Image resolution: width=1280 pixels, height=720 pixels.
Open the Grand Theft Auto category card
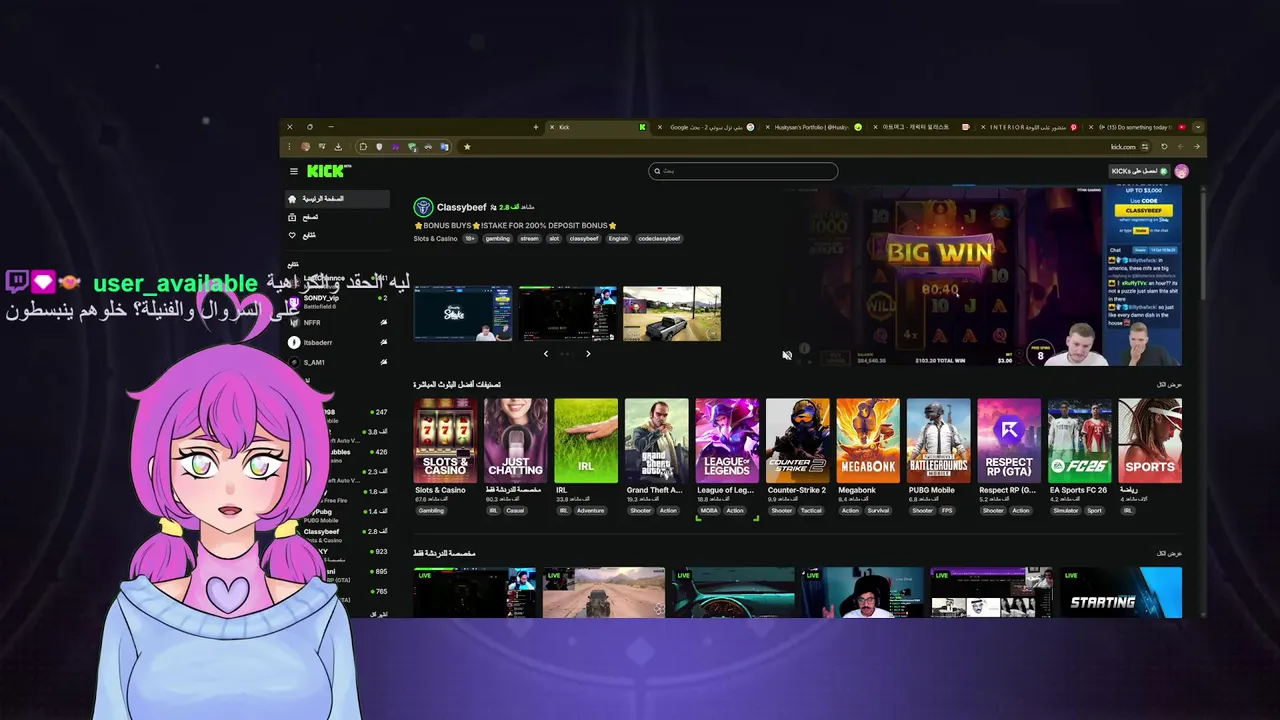[x=657, y=441]
